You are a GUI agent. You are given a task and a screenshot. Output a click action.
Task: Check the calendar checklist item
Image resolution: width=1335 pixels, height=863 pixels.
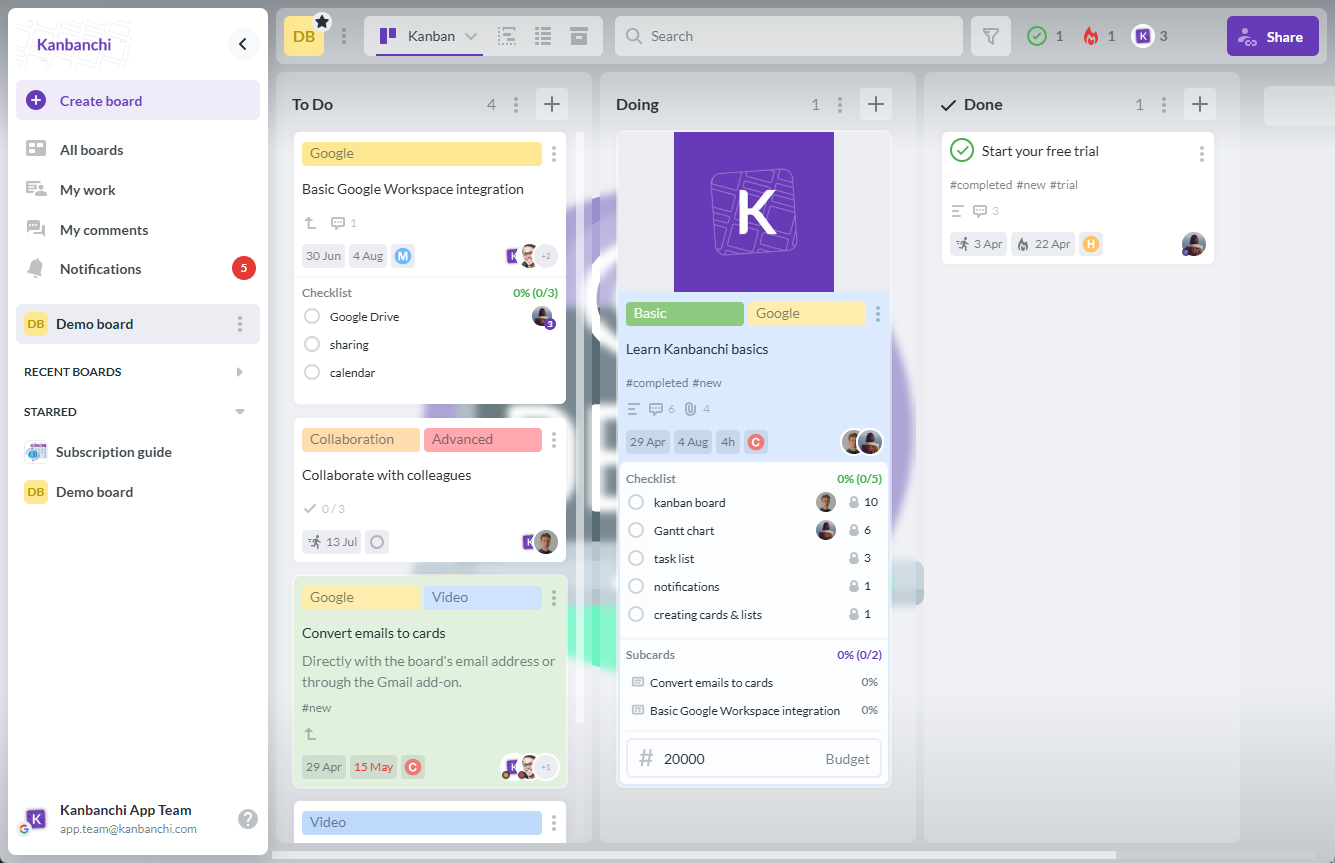click(x=312, y=372)
